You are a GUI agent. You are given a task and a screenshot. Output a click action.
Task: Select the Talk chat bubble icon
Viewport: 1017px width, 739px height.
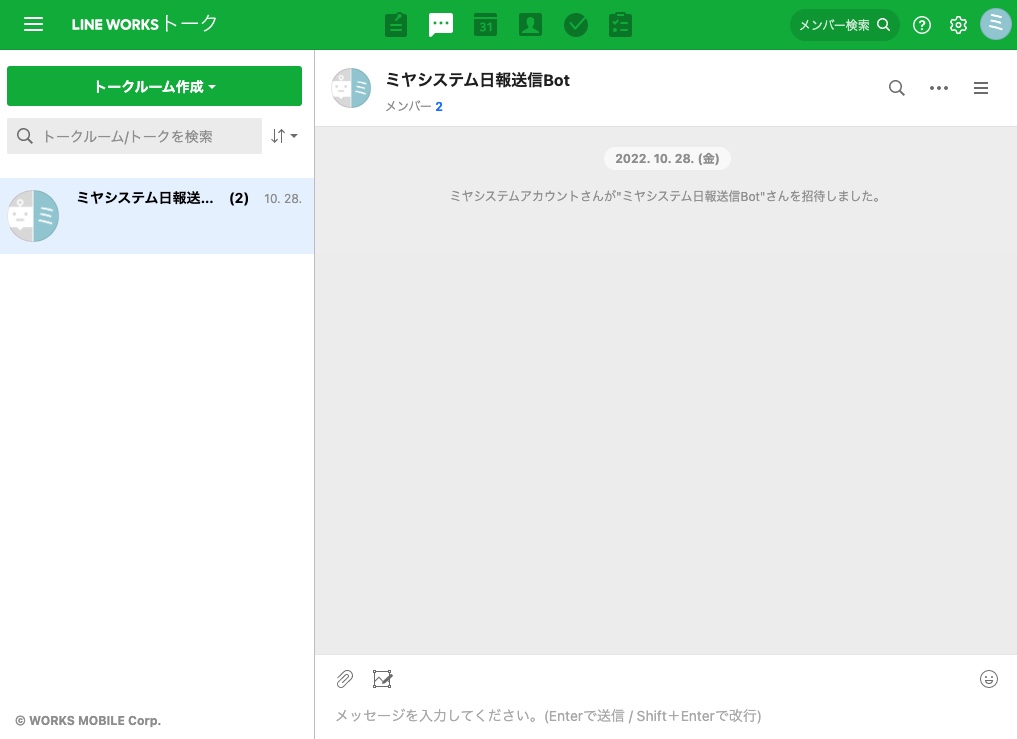tap(441, 25)
